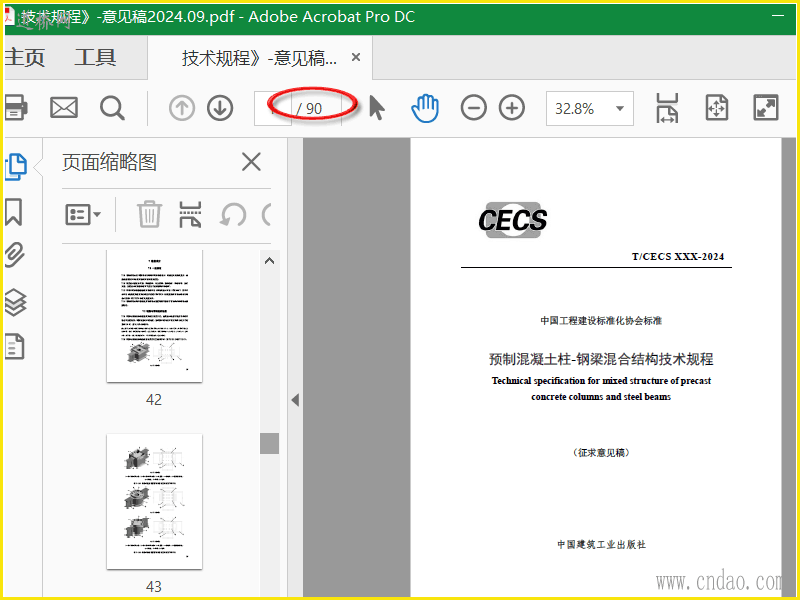Click the Fit Width scrolling icon
Screen dimensions: 800x600
(667, 108)
